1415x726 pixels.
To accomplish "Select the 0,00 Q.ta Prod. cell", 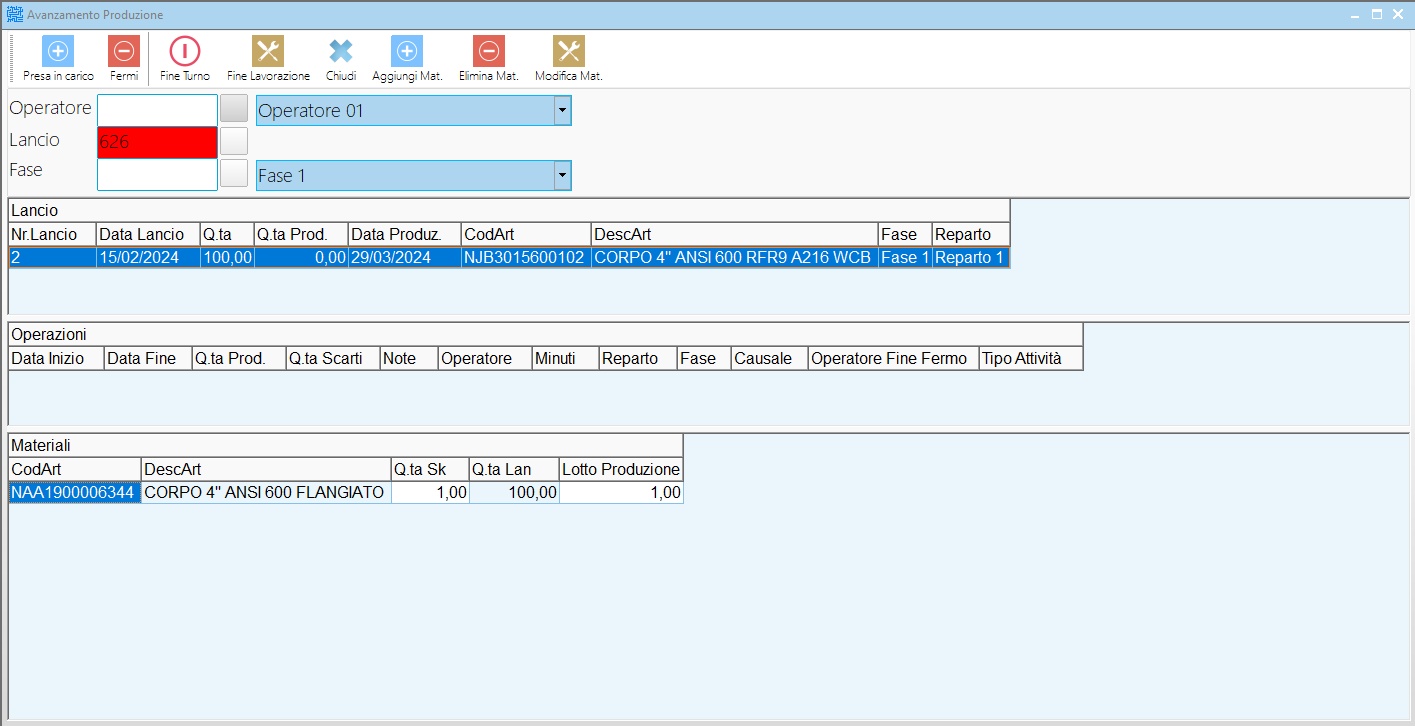I will pos(301,257).
